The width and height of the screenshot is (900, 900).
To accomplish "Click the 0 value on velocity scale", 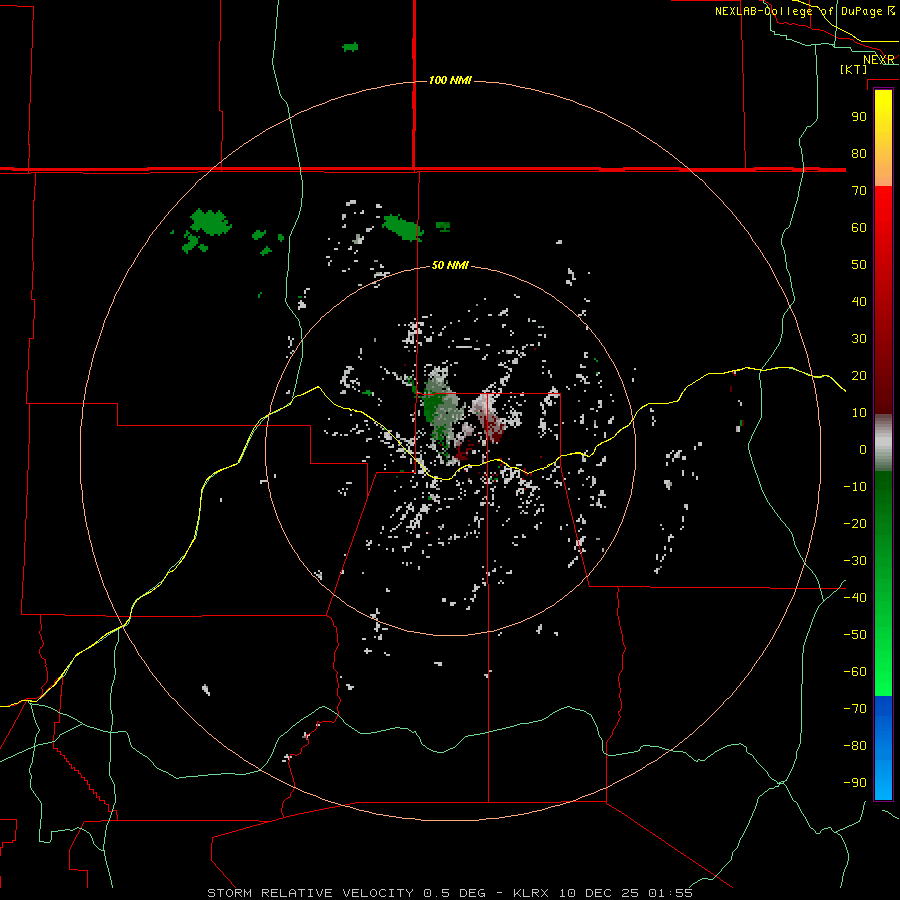I will click(x=863, y=449).
